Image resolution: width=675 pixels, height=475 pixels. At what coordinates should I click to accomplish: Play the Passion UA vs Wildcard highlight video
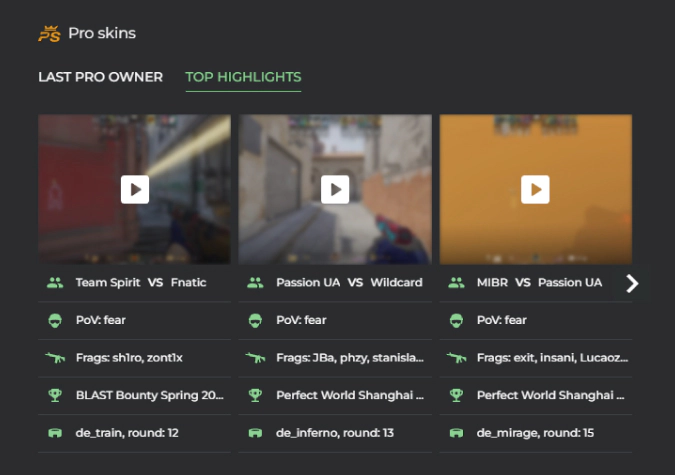(335, 189)
